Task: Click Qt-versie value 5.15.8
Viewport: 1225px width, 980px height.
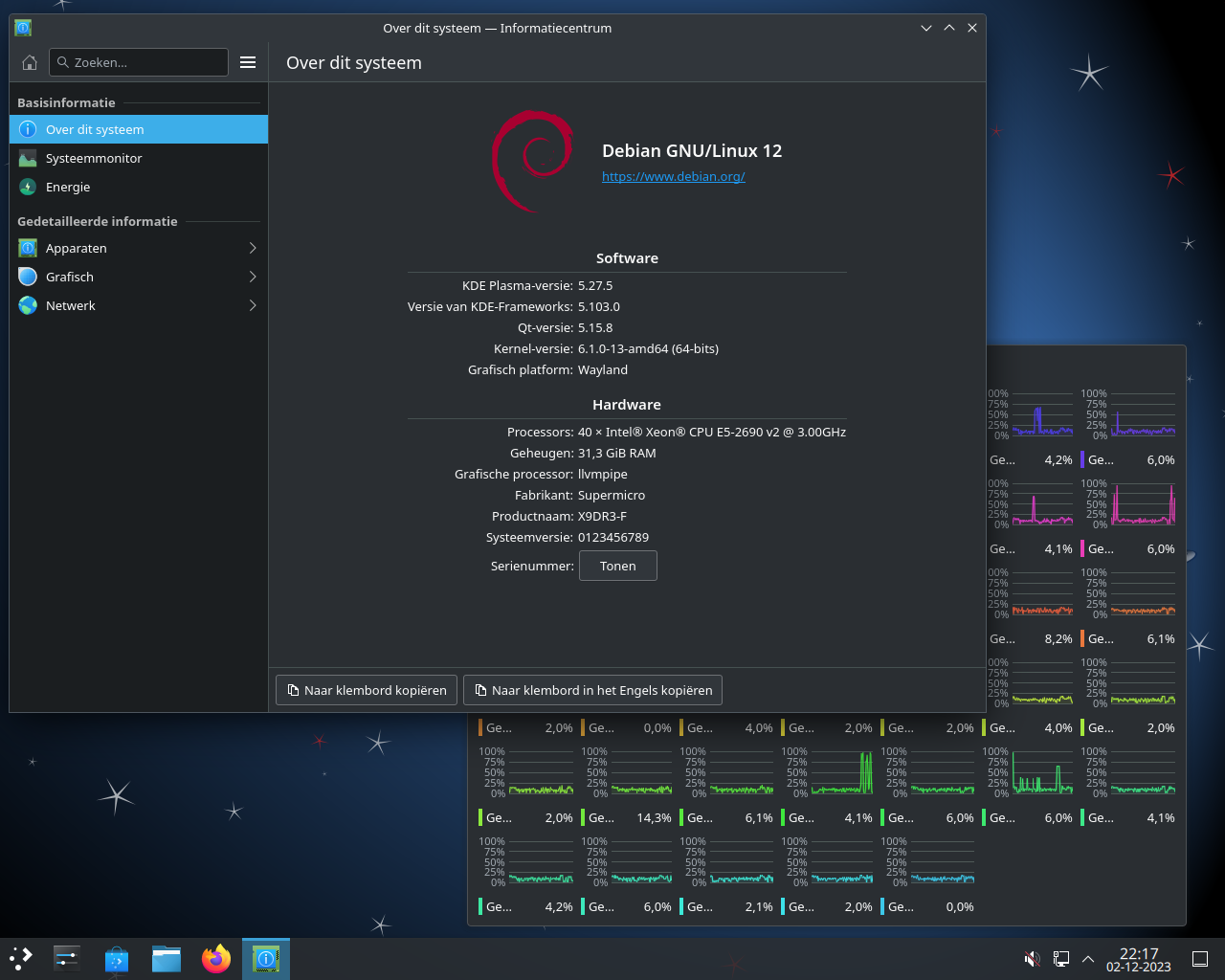Action: (x=595, y=327)
